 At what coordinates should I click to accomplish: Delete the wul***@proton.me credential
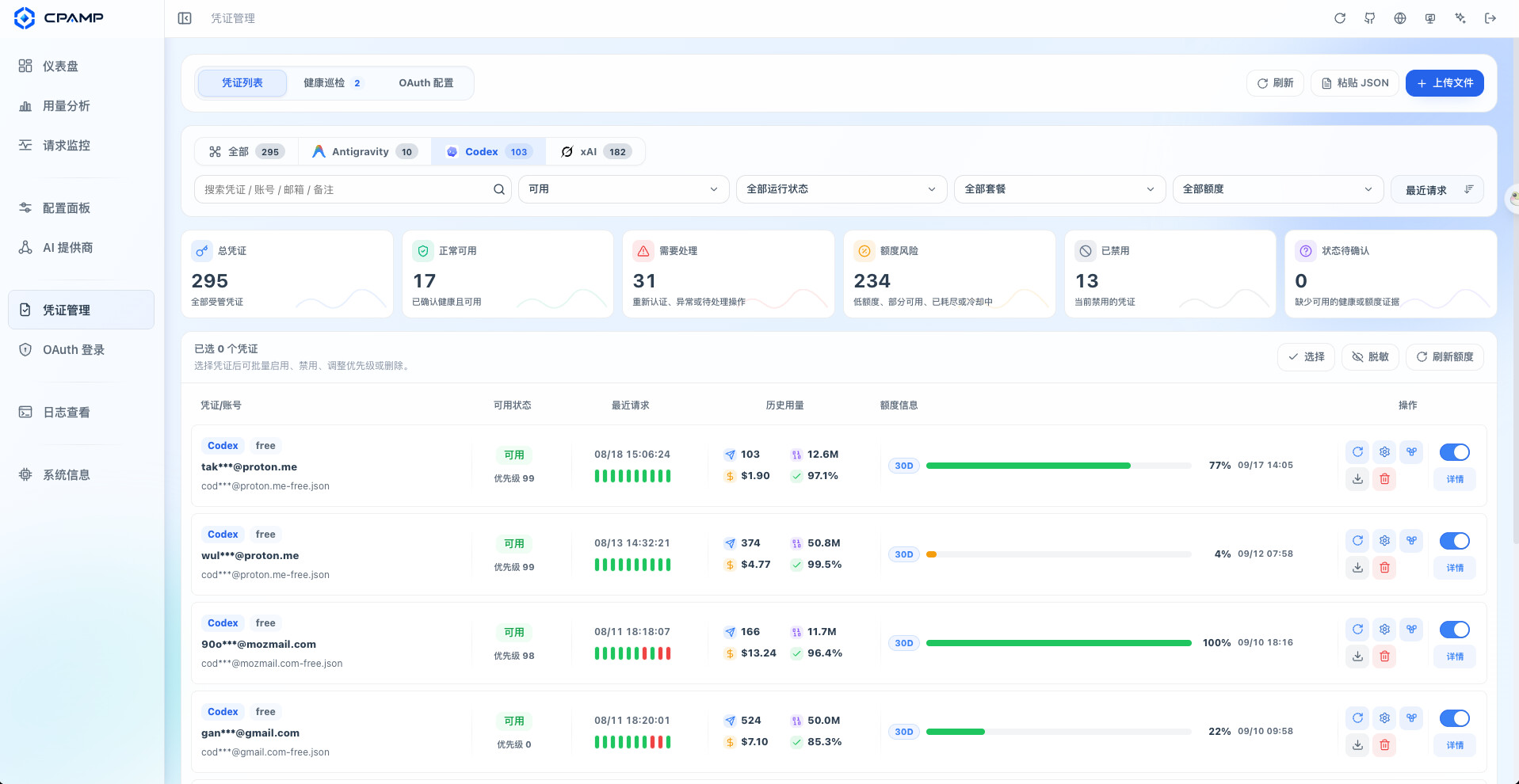pyautogui.click(x=1384, y=568)
